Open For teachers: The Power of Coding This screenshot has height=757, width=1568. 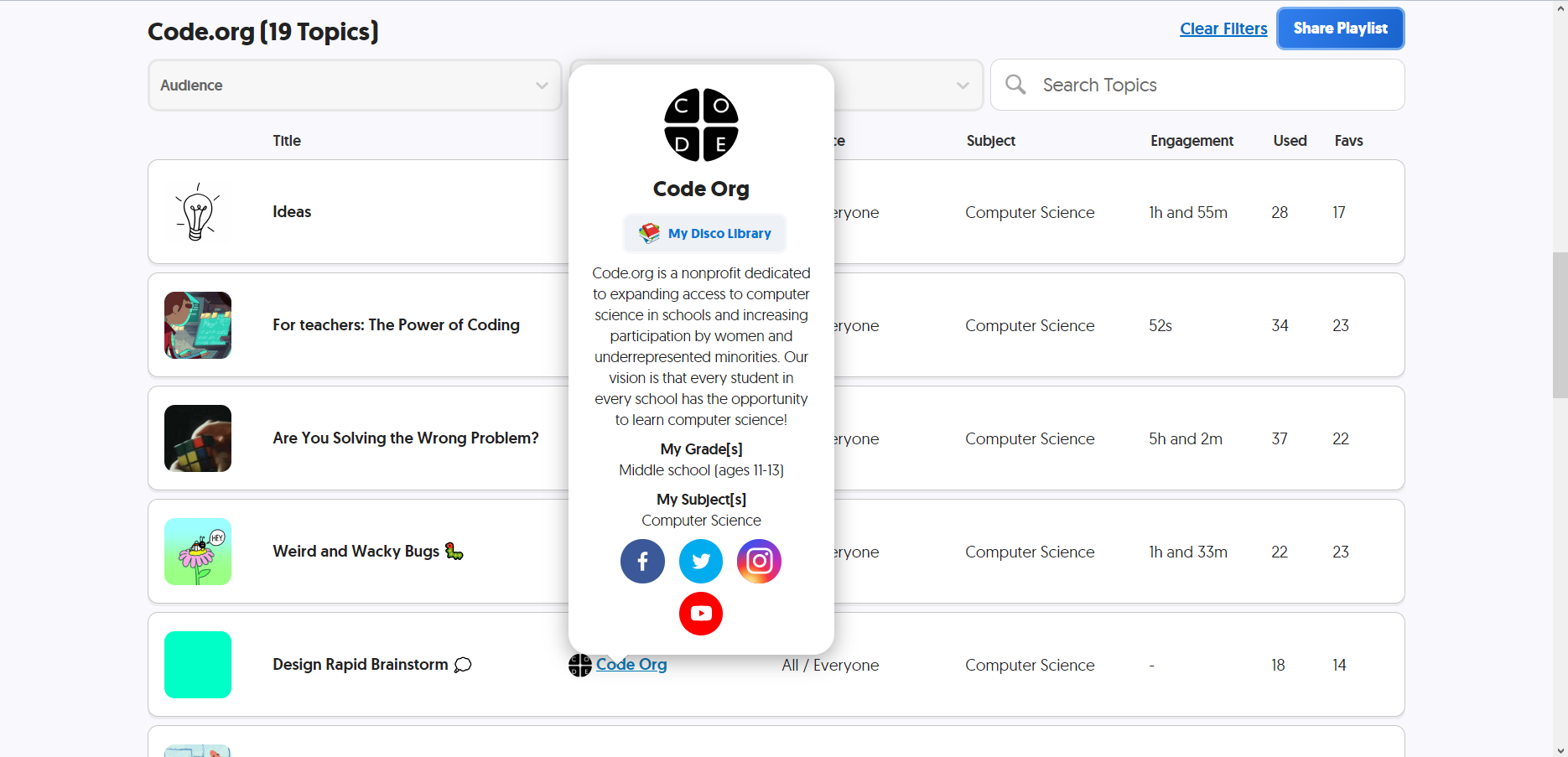[396, 325]
